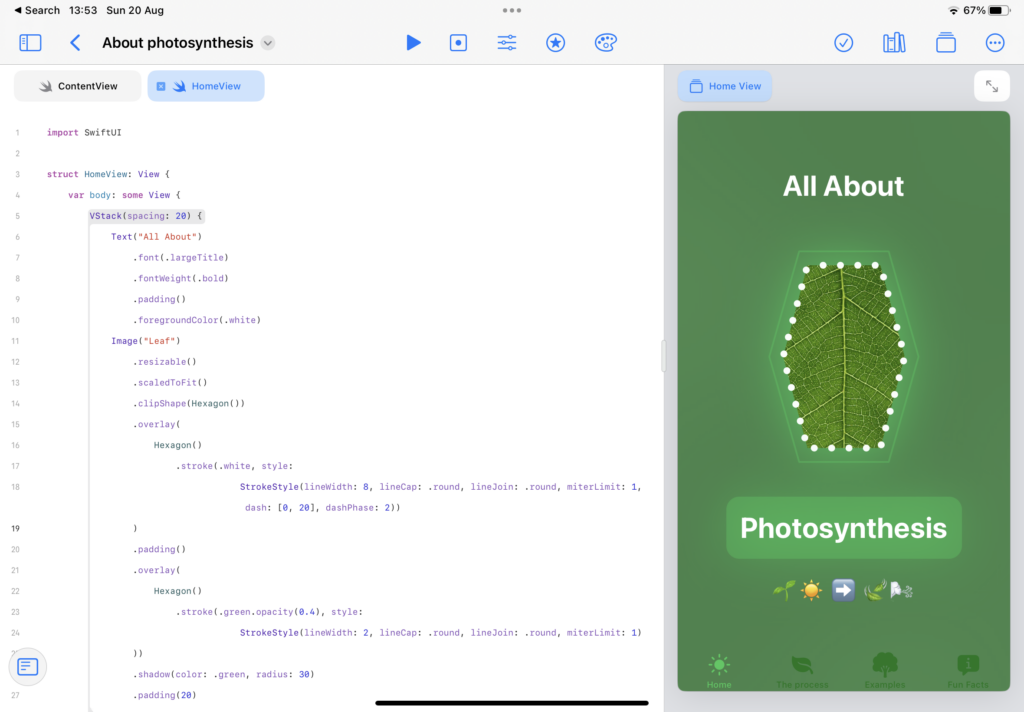Go back with the left chevron
Image resolution: width=1024 pixels, height=712 pixels.
[75, 42]
